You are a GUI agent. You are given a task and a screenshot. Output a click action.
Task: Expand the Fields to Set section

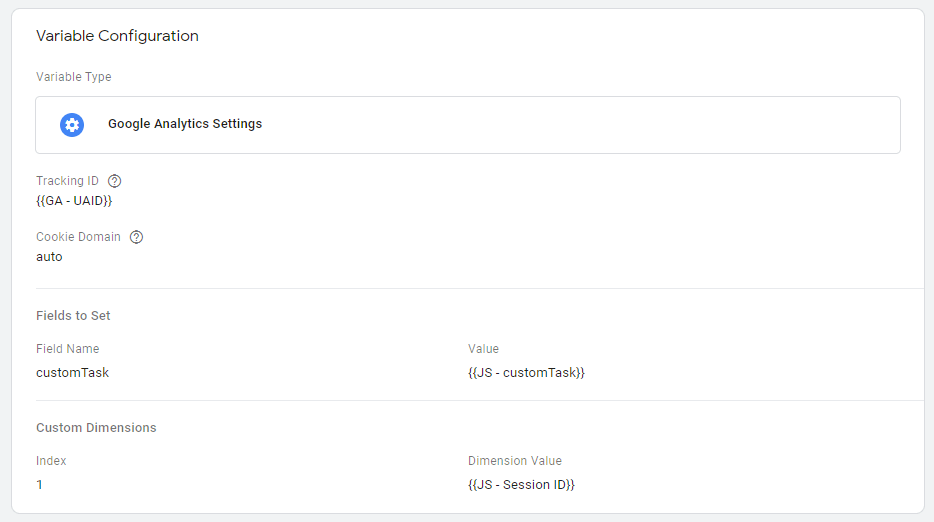(73, 316)
